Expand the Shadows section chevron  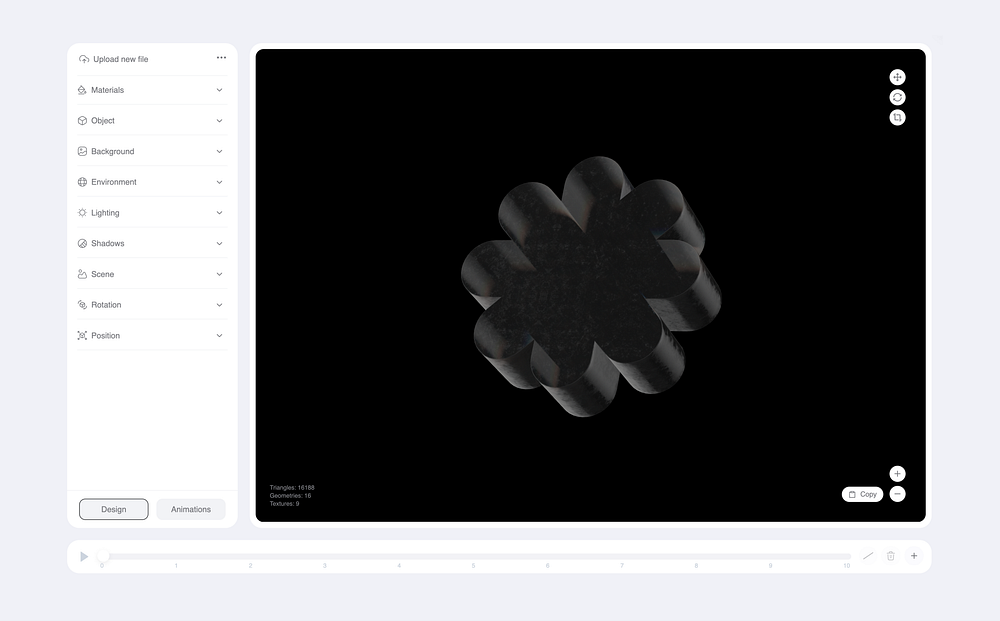coord(219,244)
